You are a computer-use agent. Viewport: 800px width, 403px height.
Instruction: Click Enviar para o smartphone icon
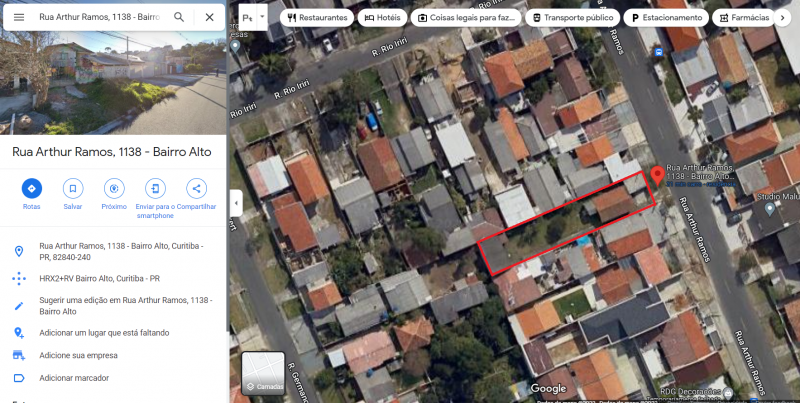tap(155, 188)
